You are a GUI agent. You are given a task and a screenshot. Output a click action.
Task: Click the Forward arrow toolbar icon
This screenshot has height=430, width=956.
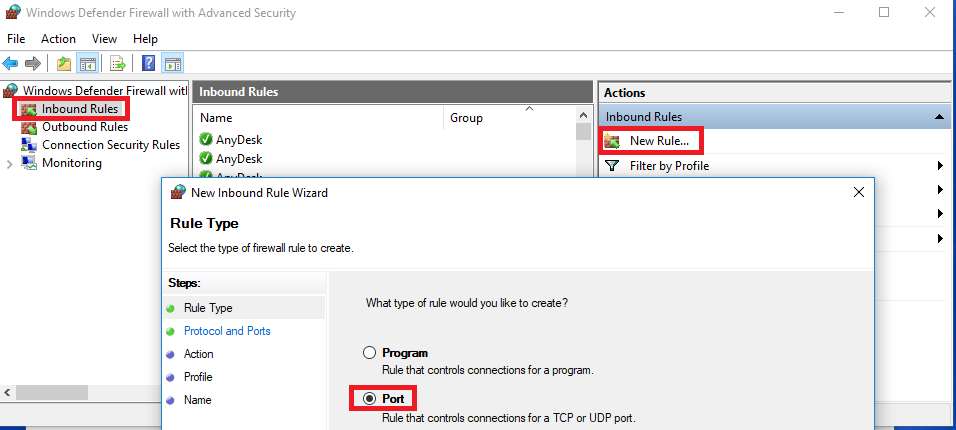point(33,64)
